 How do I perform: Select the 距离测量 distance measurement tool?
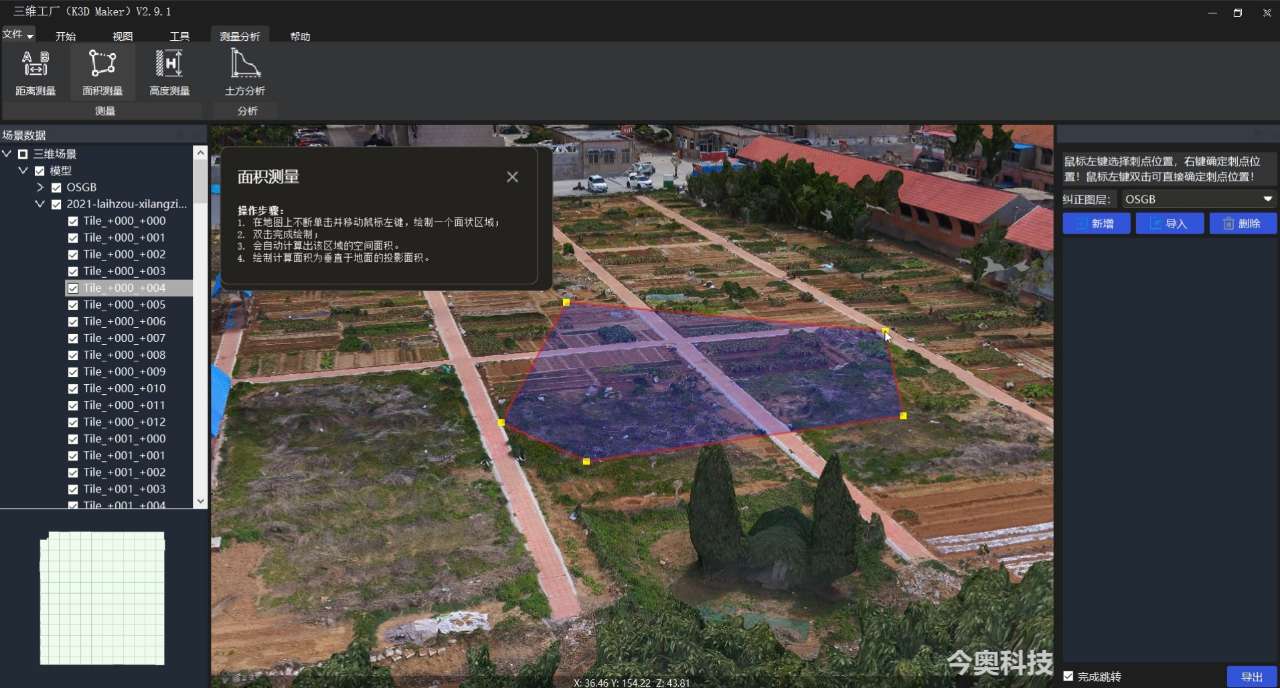click(x=34, y=70)
